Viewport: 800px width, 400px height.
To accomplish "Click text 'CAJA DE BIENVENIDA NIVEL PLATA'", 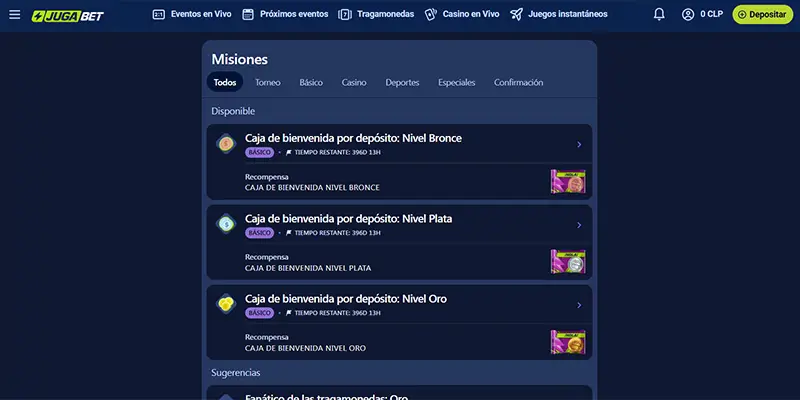I will click(x=308, y=268).
